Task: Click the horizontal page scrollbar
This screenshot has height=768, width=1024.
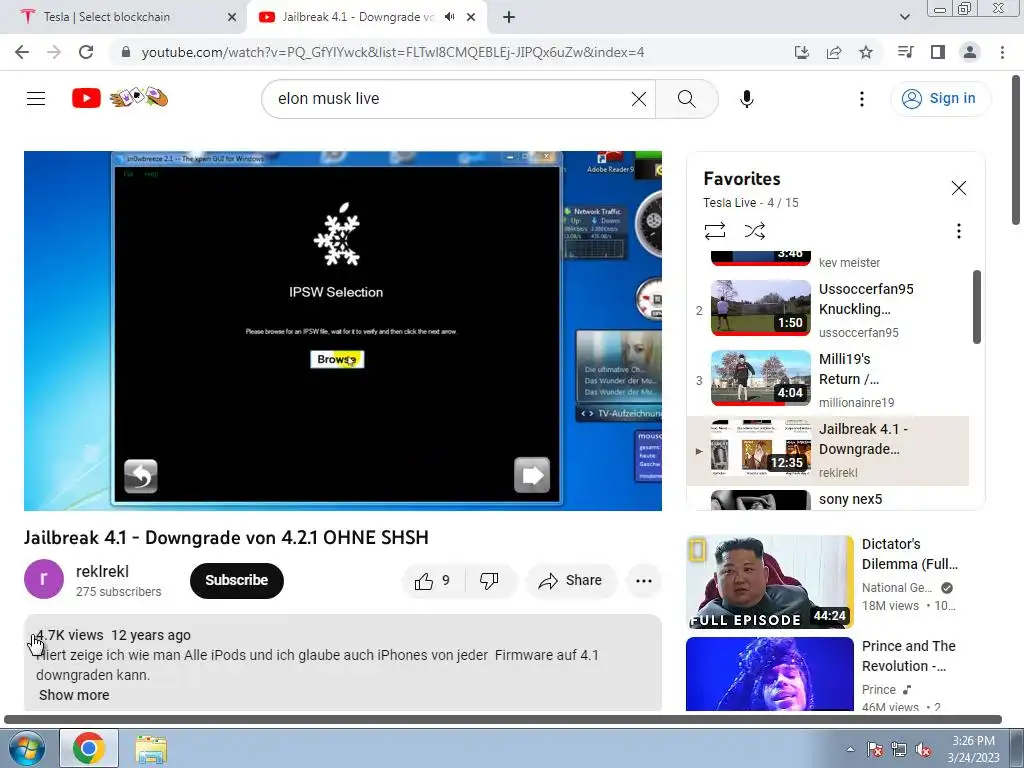Action: [503, 720]
